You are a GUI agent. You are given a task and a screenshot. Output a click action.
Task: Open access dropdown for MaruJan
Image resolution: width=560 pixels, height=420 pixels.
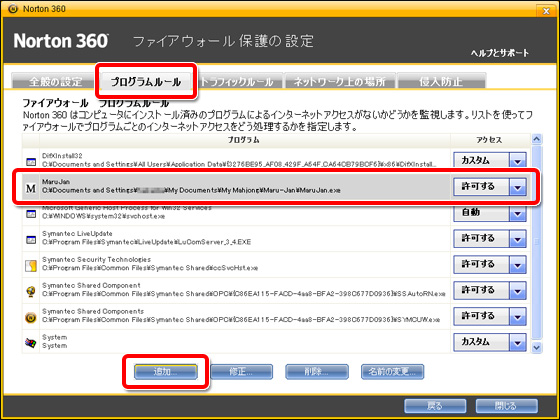click(x=518, y=187)
